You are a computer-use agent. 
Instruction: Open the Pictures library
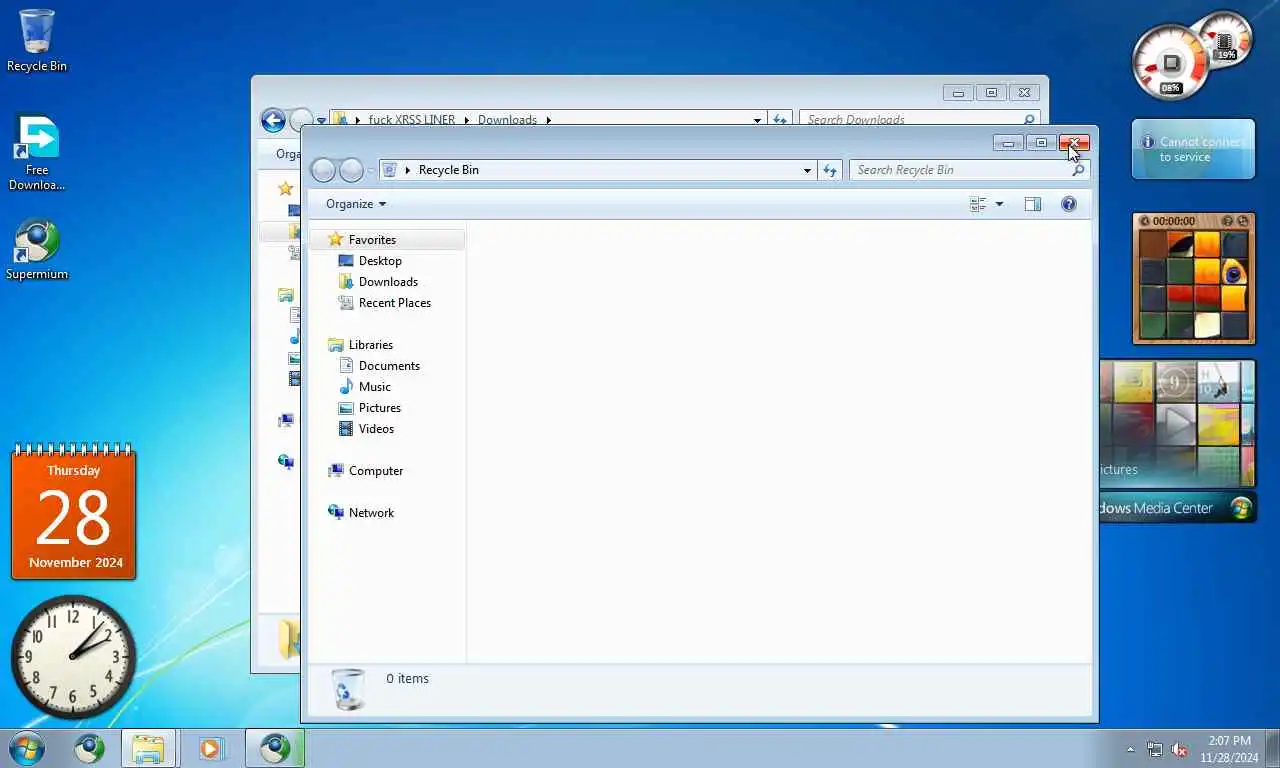point(380,408)
